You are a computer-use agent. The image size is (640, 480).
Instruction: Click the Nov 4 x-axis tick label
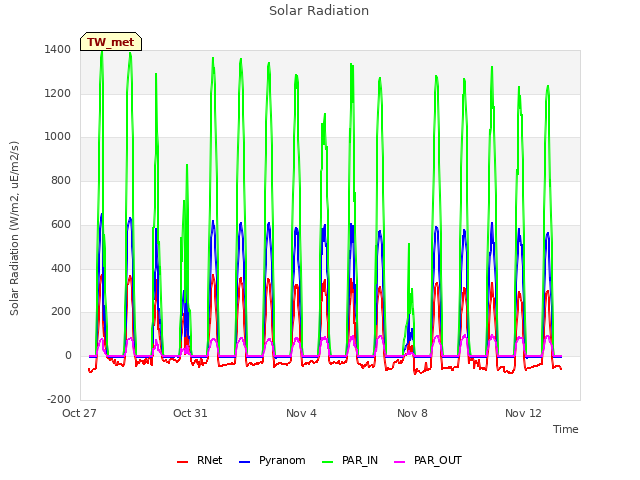(301, 413)
